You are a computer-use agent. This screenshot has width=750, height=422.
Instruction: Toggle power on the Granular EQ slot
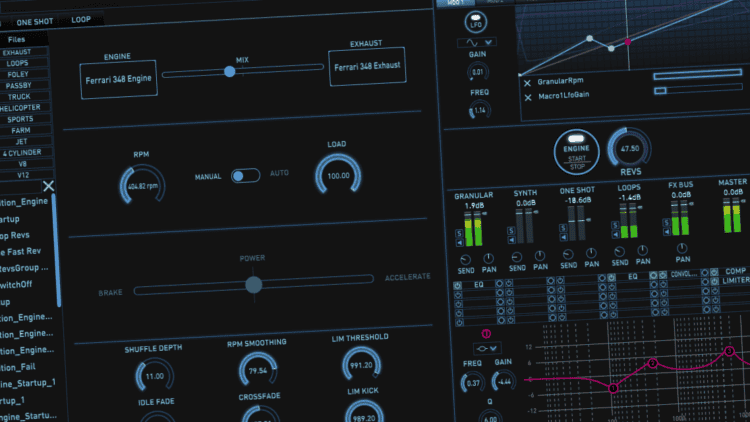(x=458, y=286)
